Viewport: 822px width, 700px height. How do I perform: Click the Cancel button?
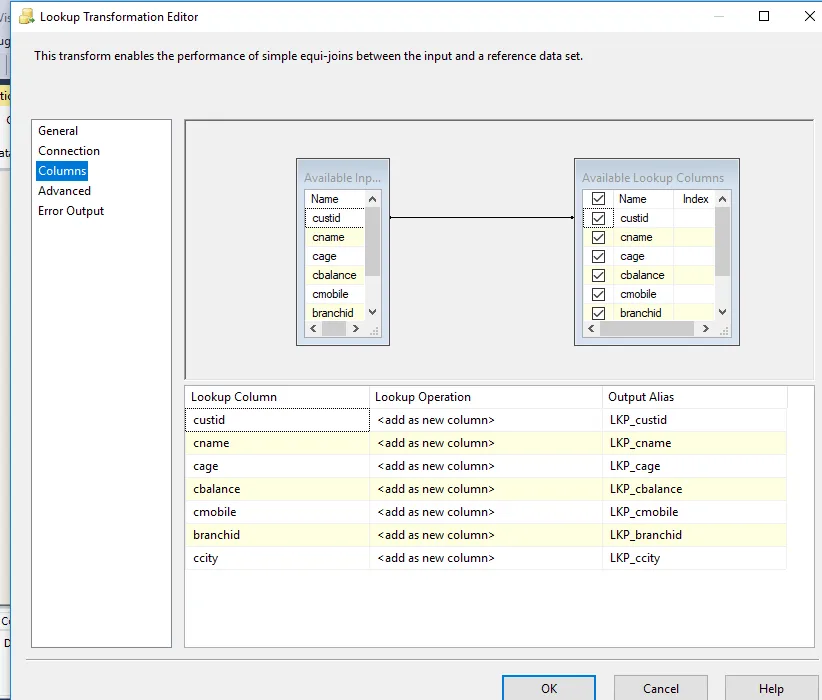coord(661,688)
